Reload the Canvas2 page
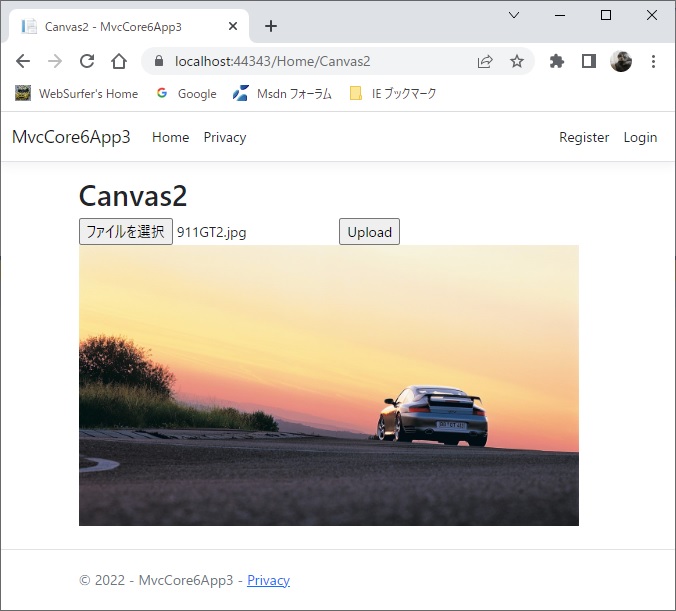Screen dimensions: 676x611 tap(87, 61)
